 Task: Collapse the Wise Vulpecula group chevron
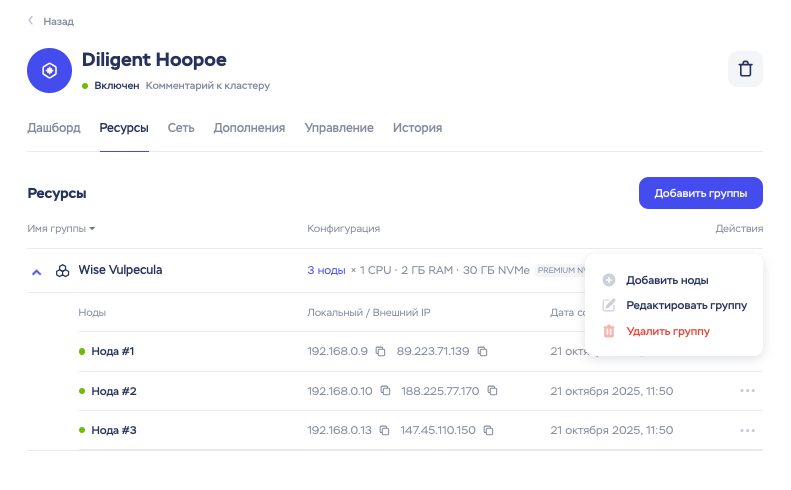[36, 271]
